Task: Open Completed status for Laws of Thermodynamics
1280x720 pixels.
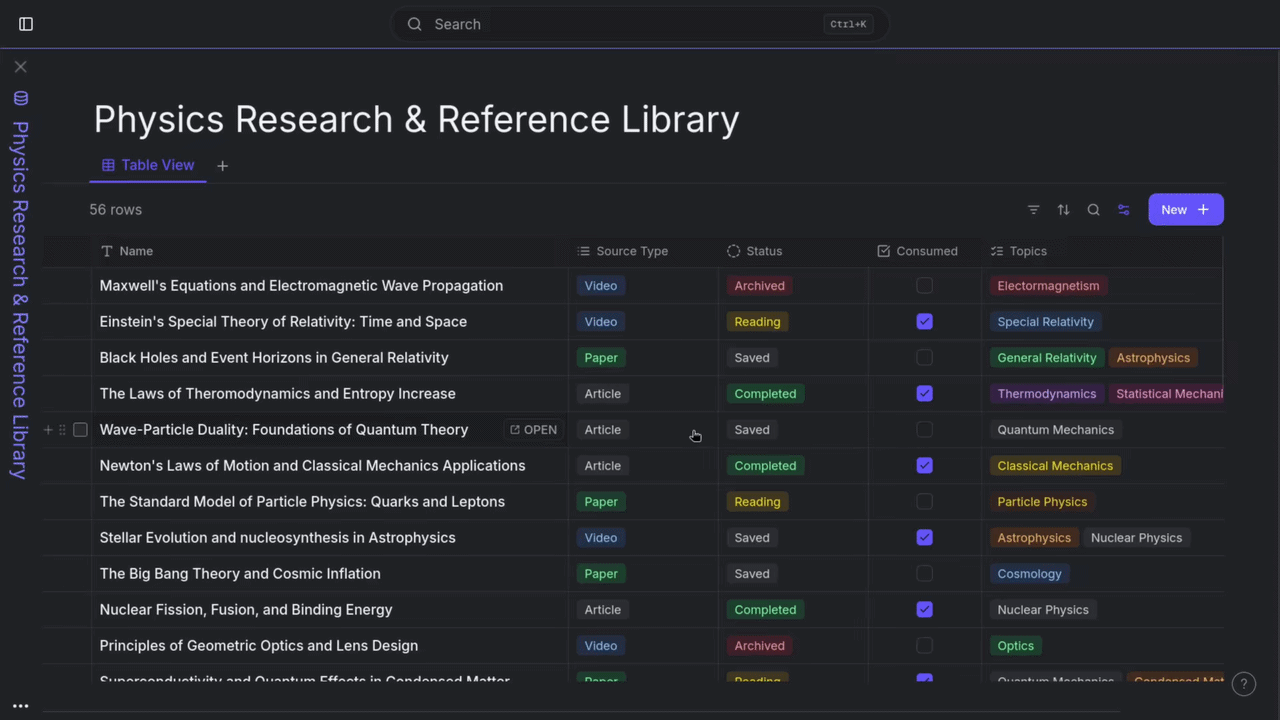Action: pyautogui.click(x=765, y=394)
